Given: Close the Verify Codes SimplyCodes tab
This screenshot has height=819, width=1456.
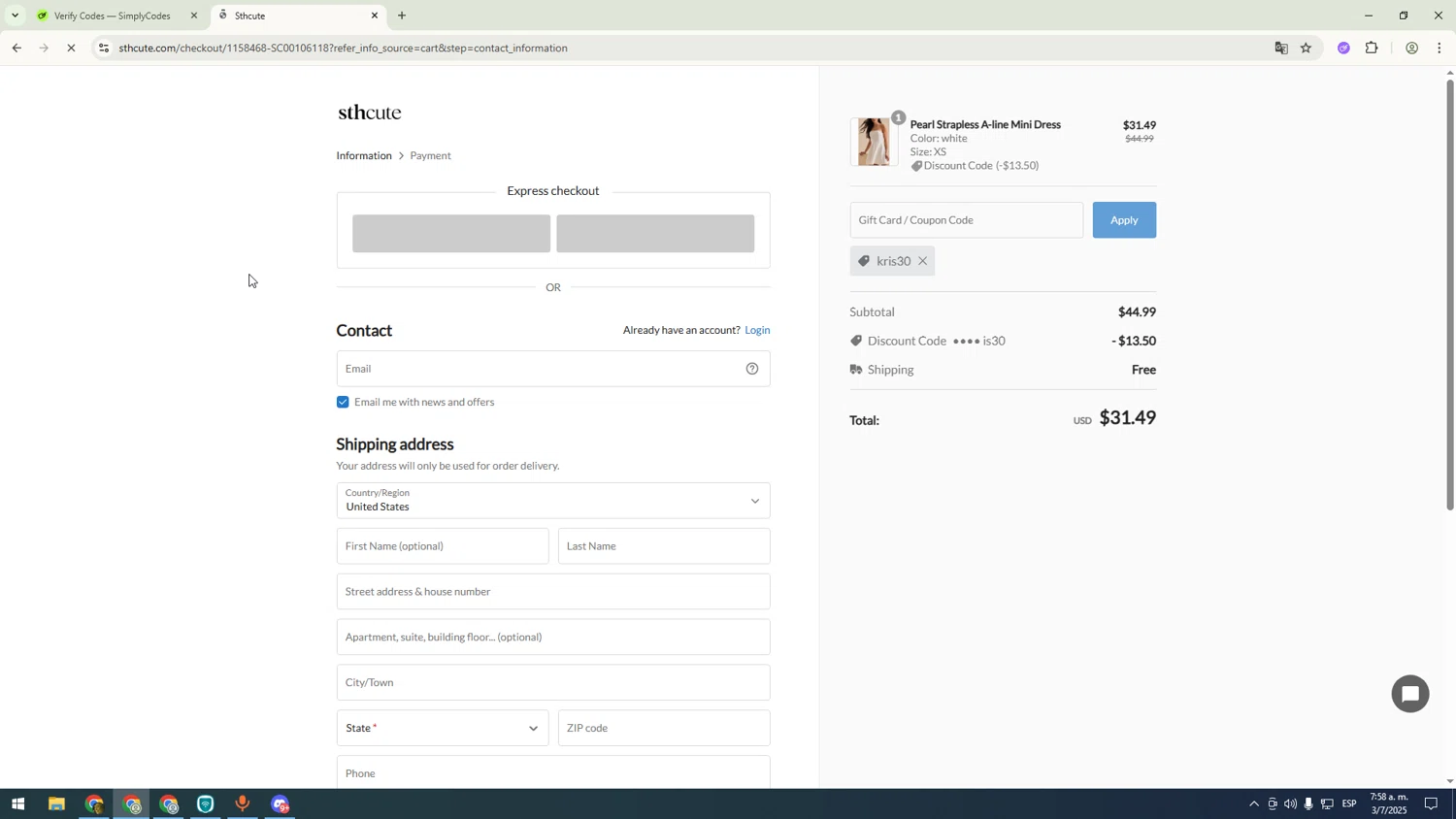Looking at the screenshot, I should click(193, 16).
